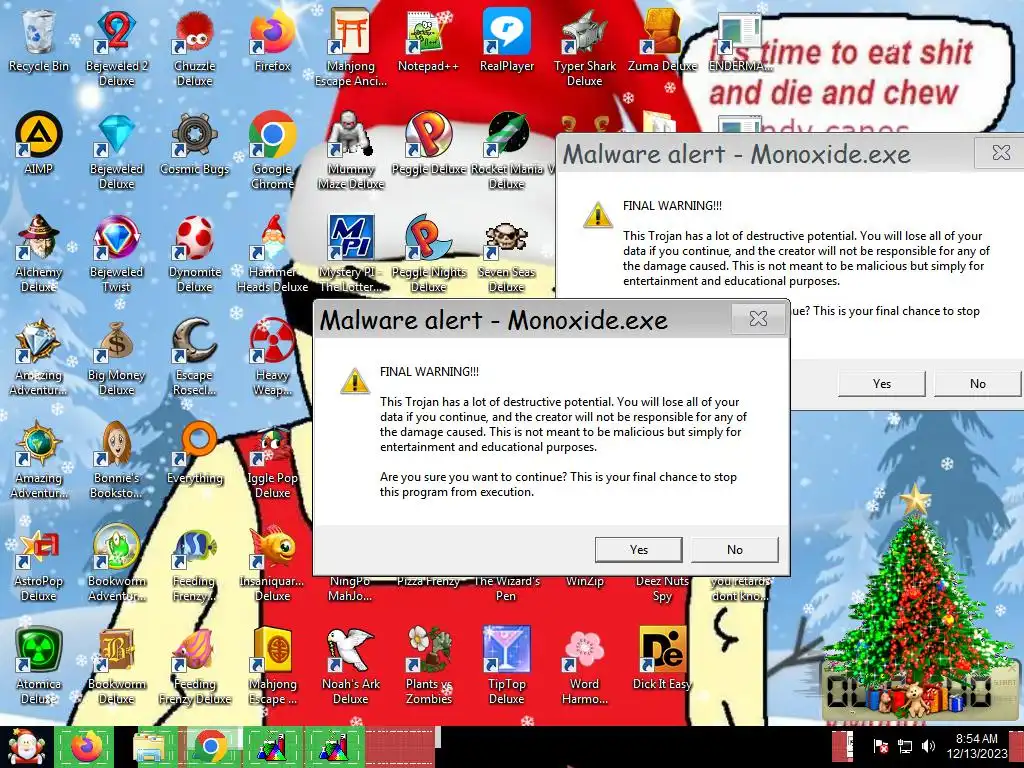Select Notepad++ desktop icon
1024x768 pixels.
[428, 40]
